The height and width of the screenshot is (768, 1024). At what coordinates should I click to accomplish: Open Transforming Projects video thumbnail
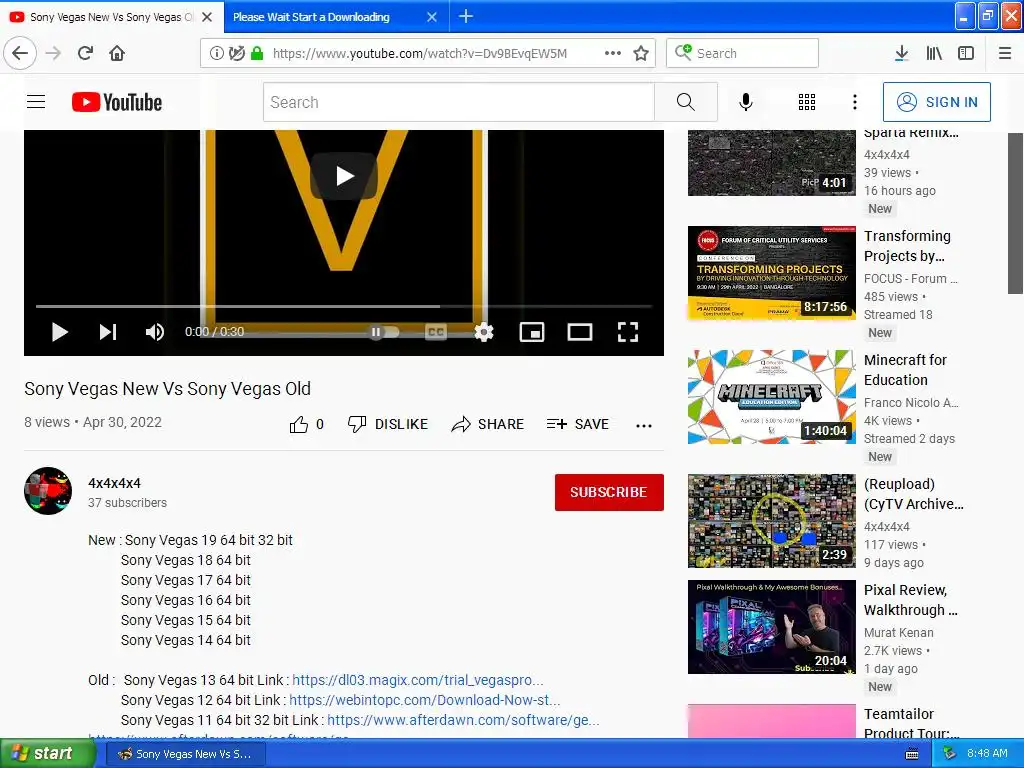point(771,273)
